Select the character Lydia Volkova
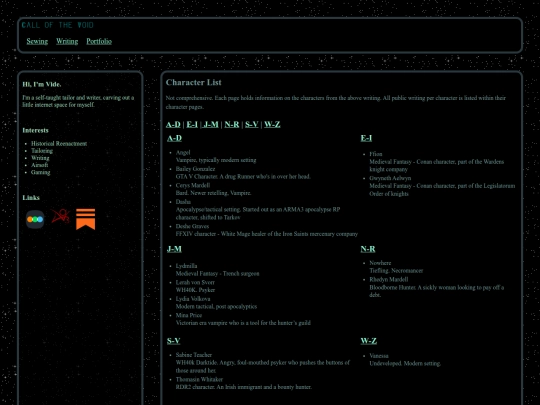 pos(193,299)
